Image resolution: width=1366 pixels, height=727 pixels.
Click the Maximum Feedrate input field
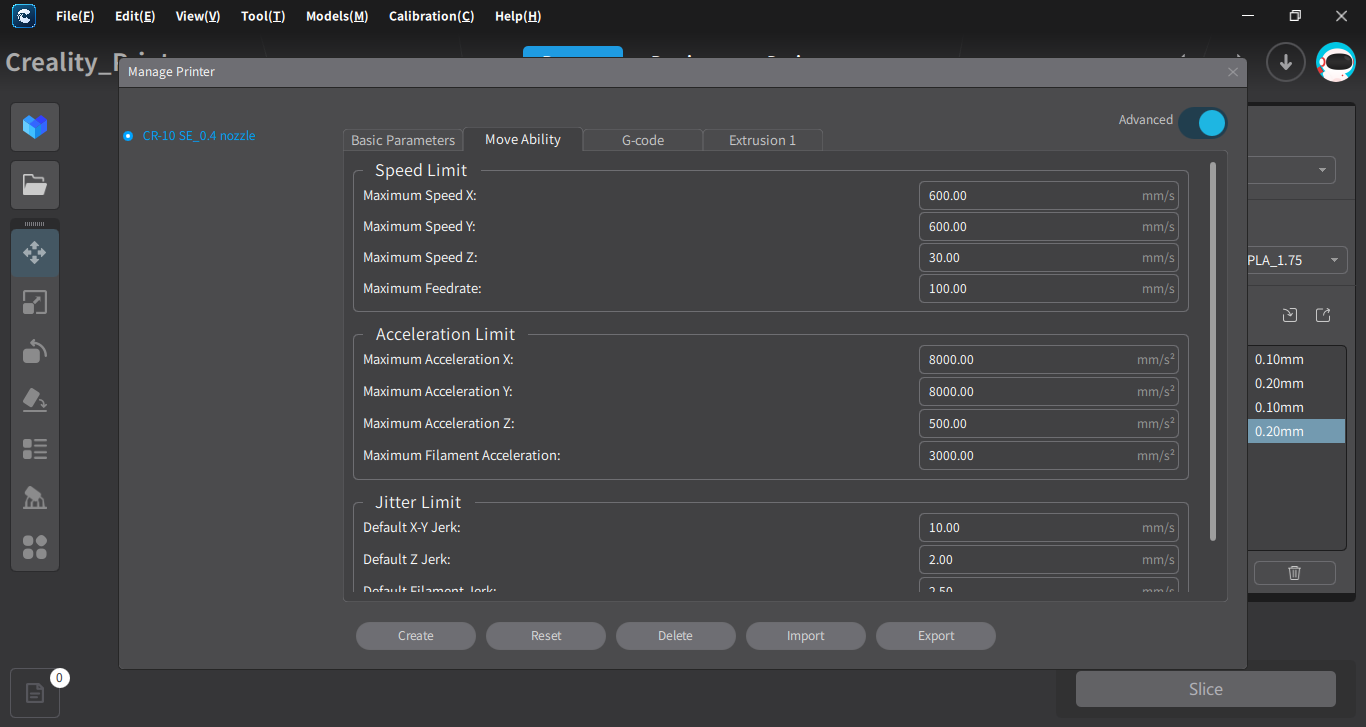pos(1049,289)
